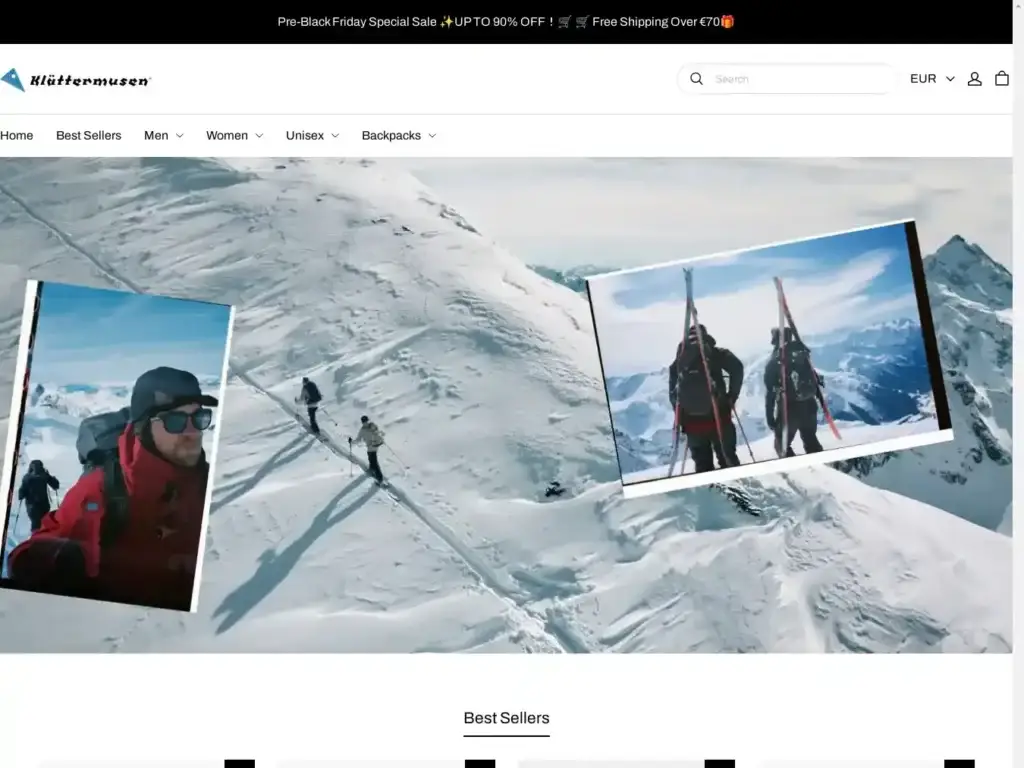1024x768 pixels.
Task: Expand the Backpacks dropdown menu
Action: point(398,135)
